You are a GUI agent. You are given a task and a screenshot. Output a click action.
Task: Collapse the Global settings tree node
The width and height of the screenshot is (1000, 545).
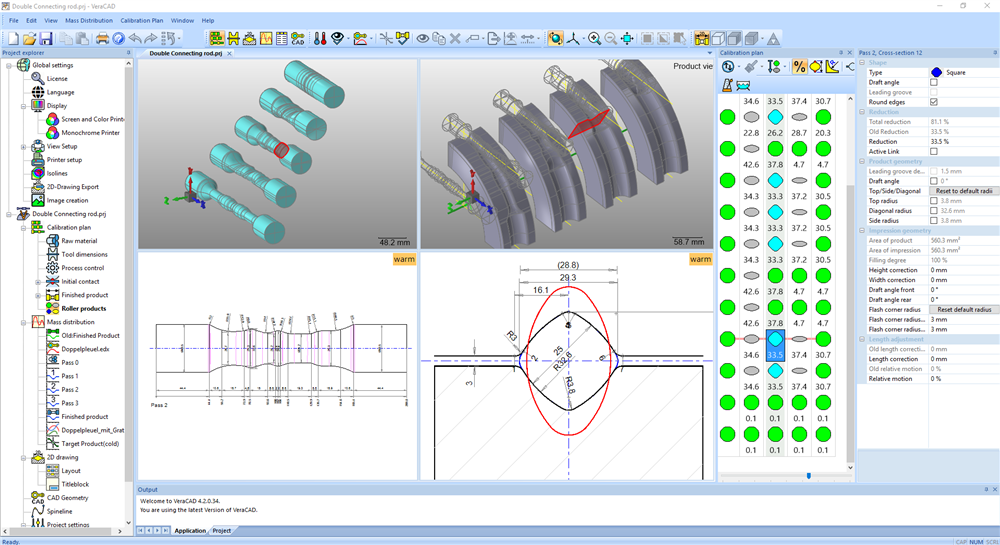point(10,65)
